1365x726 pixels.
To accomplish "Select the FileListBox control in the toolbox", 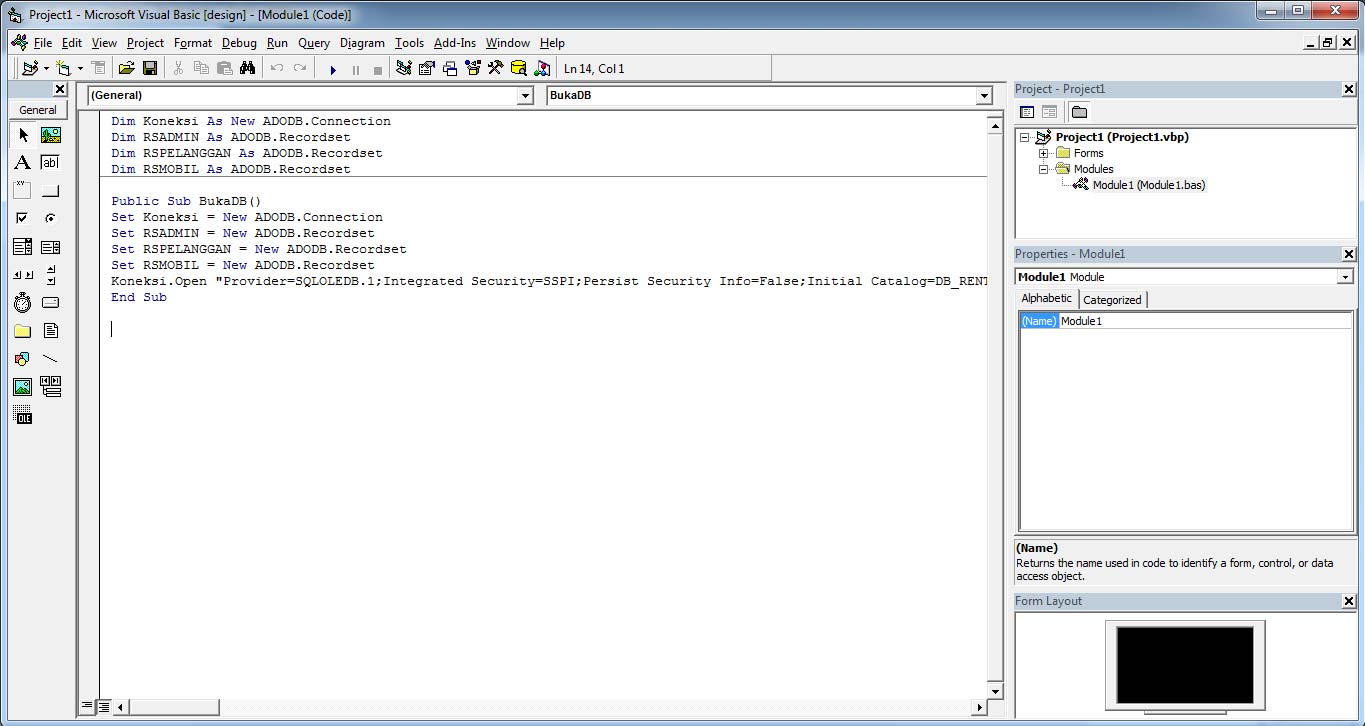I will pos(51,331).
